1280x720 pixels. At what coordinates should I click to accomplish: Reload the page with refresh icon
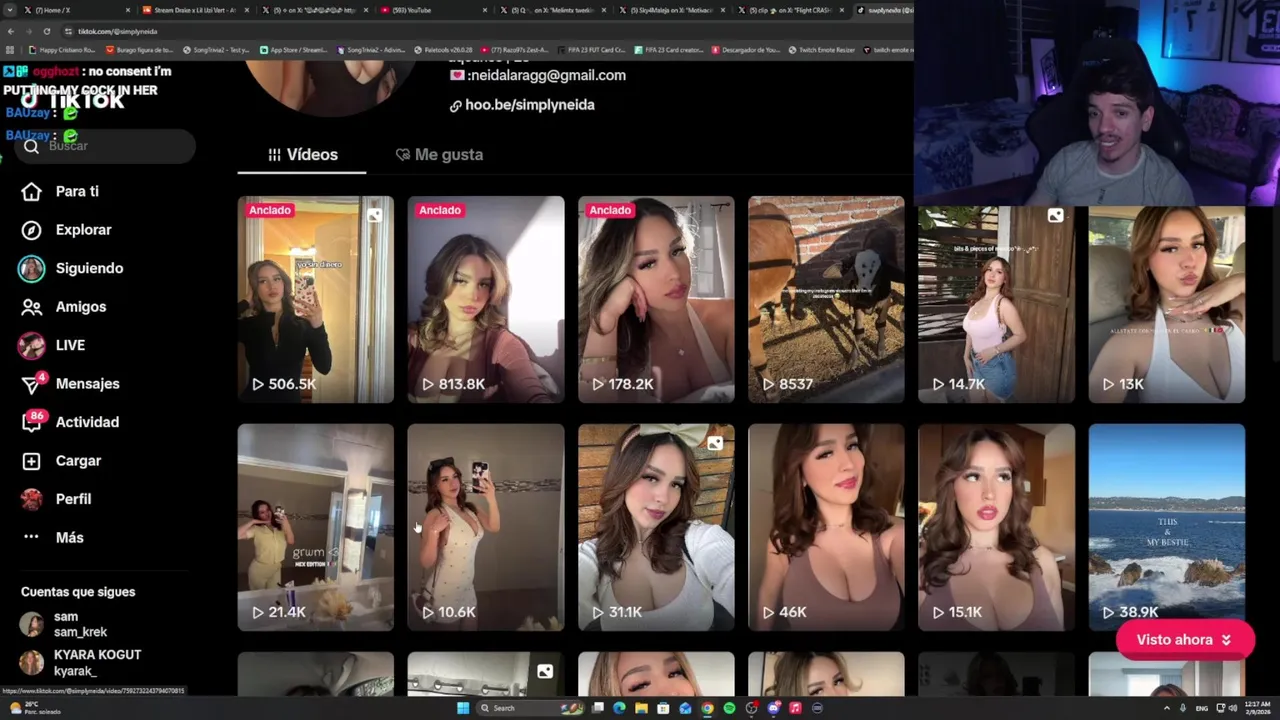coord(46,31)
